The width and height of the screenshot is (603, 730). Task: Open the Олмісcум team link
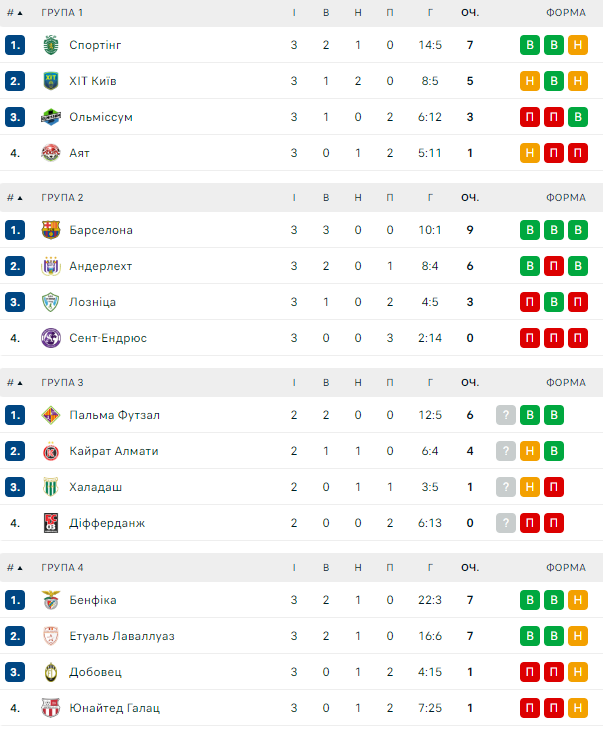click(101, 117)
